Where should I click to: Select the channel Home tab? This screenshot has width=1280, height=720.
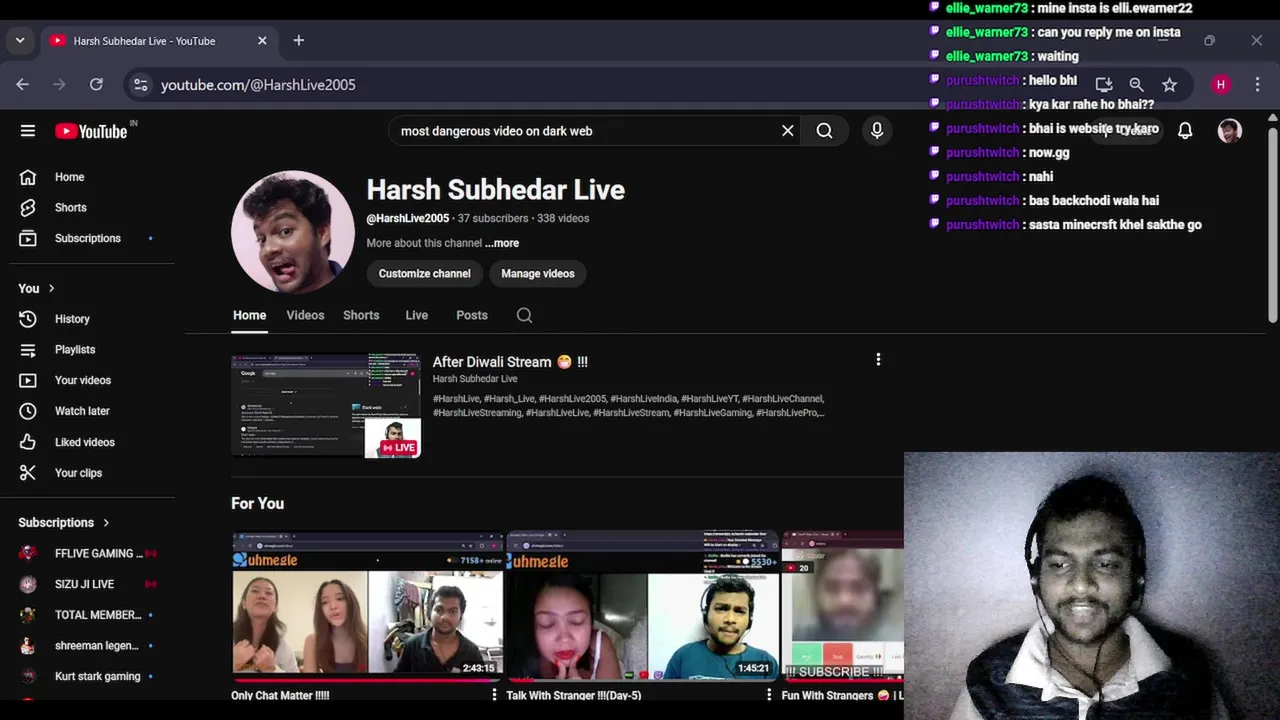pyautogui.click(x=250, y=315)
